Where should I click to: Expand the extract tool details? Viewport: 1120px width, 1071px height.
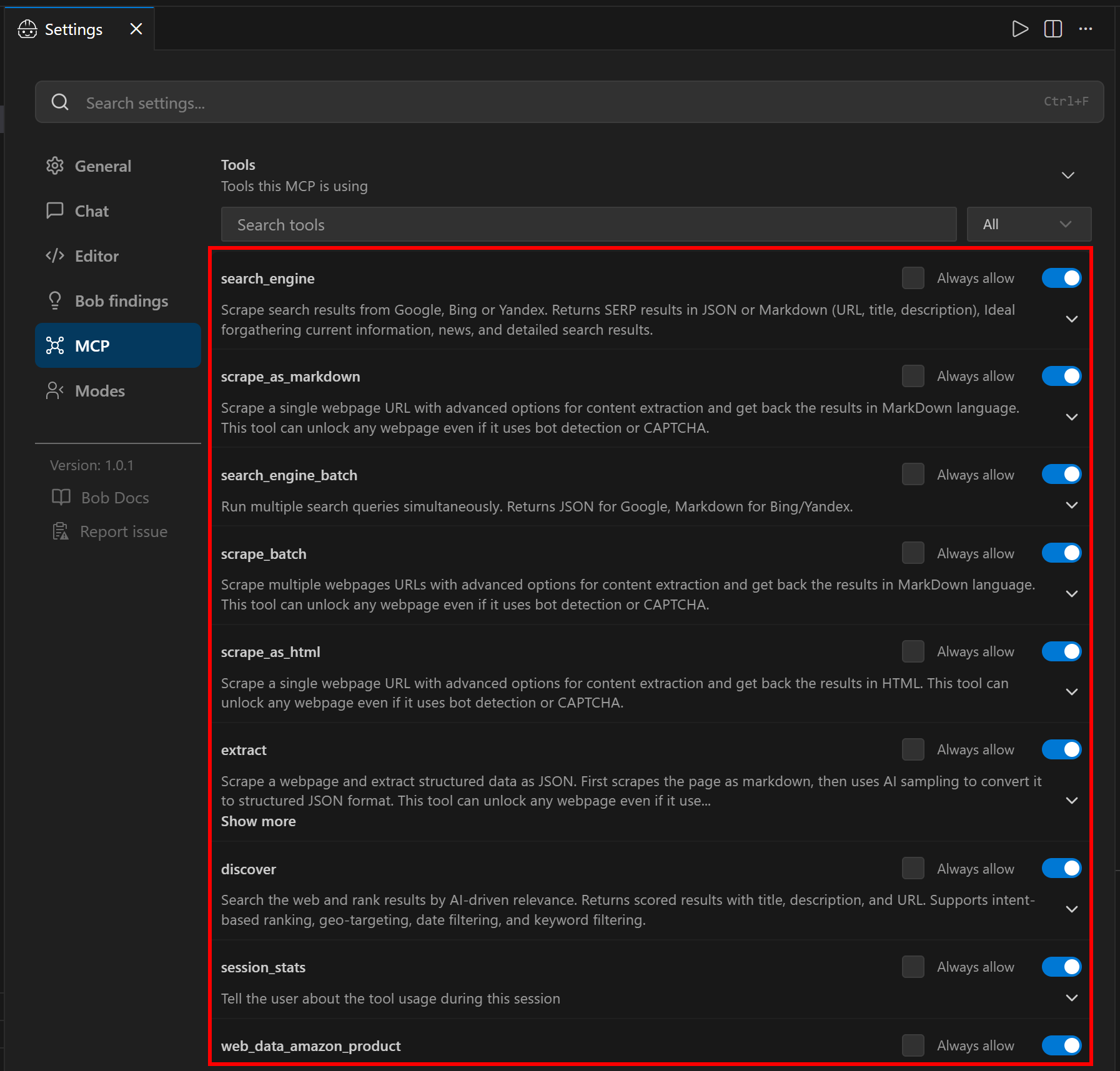pyautogui.click(x=1072, y=801)
